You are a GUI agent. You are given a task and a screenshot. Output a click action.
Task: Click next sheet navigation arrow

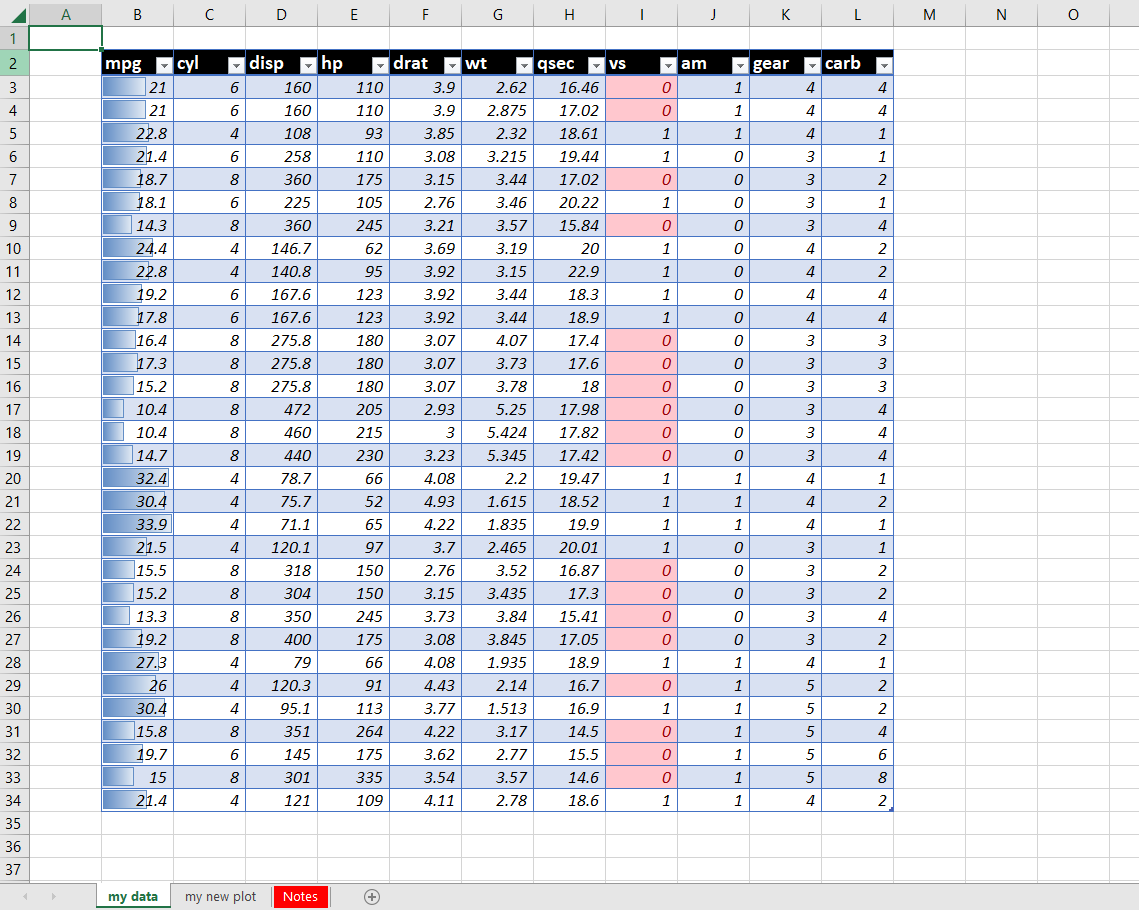[54, 897]
